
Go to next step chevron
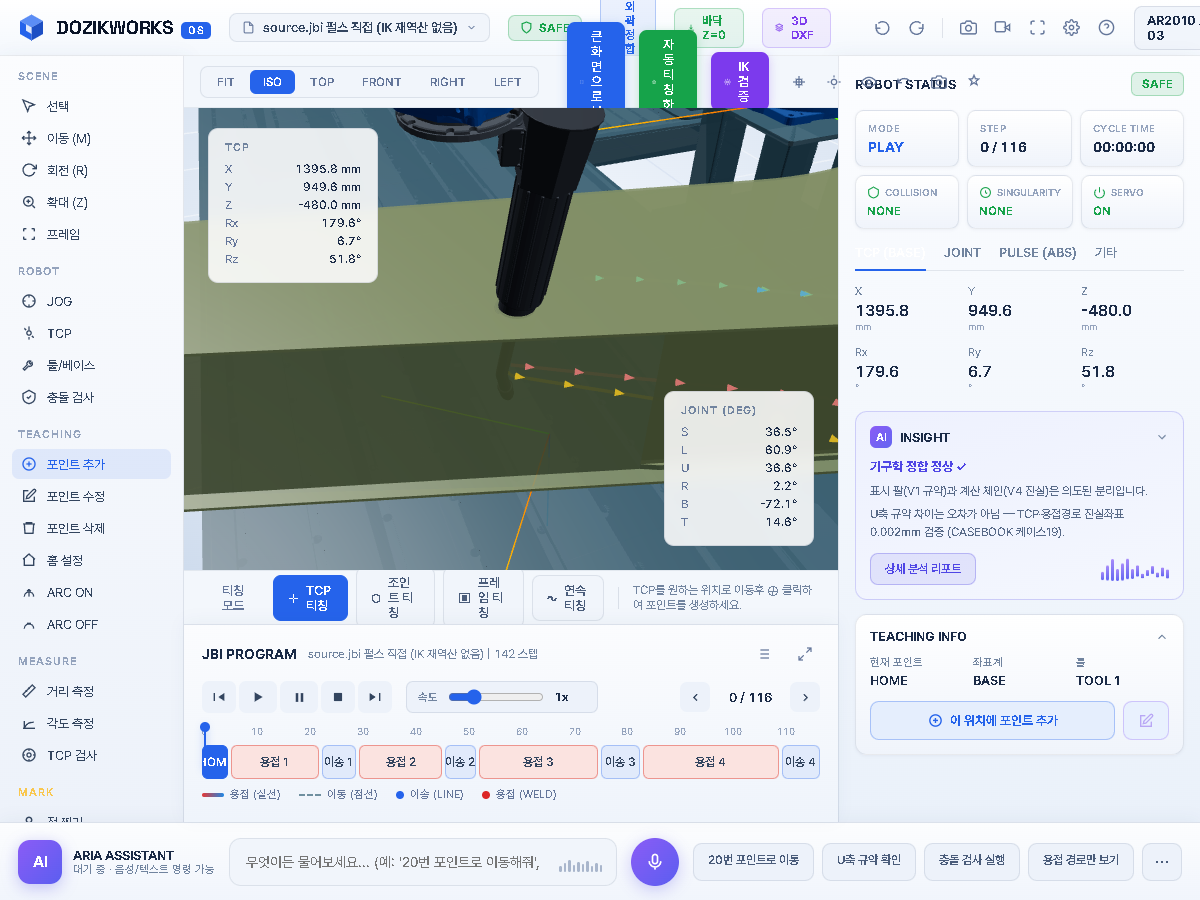805,697
